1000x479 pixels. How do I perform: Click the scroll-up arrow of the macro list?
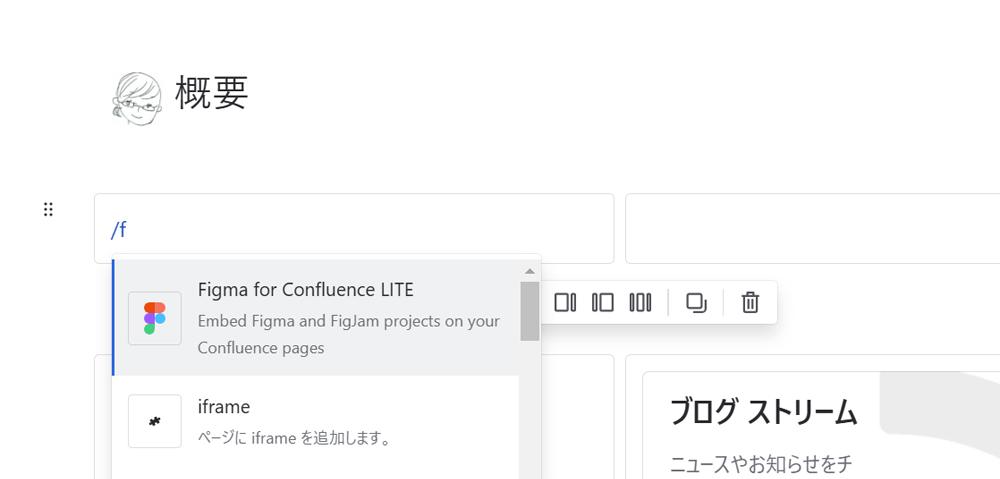[530, 271]
